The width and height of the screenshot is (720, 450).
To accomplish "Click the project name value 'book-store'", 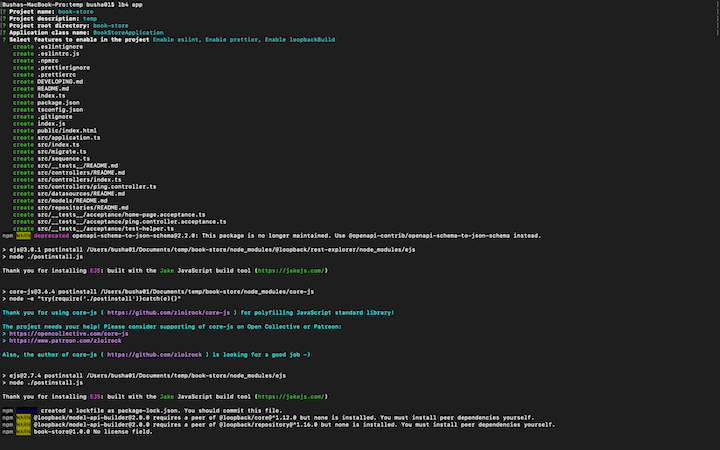I will click(78, 11).
